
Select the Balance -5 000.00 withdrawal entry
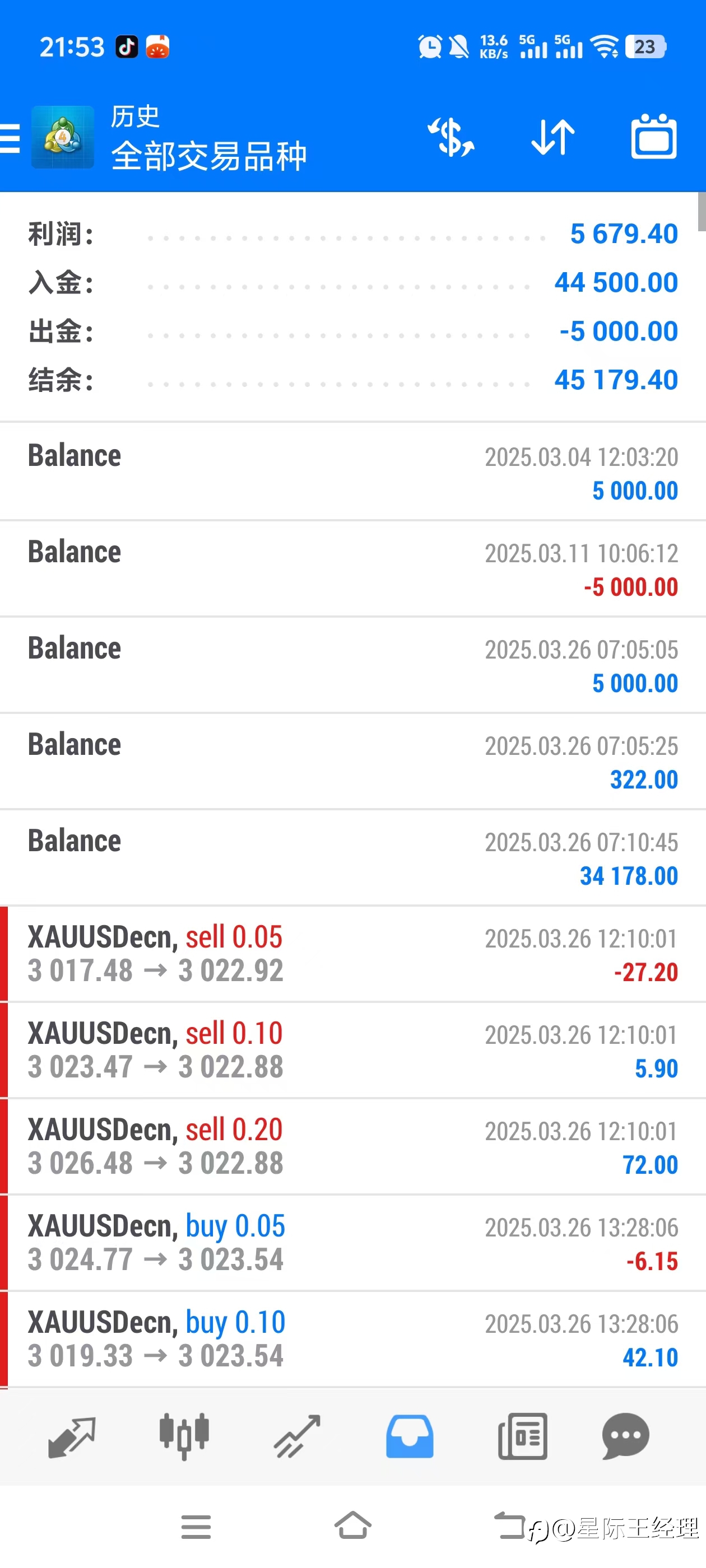pyautogui.click(x=352, y=568)
